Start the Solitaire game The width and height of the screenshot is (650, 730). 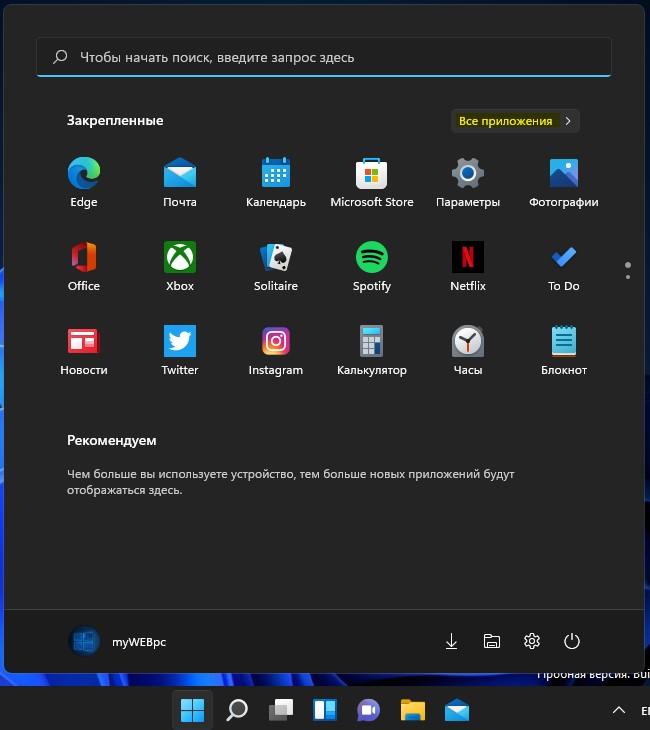pyautogui.click(x=276, y=266)
